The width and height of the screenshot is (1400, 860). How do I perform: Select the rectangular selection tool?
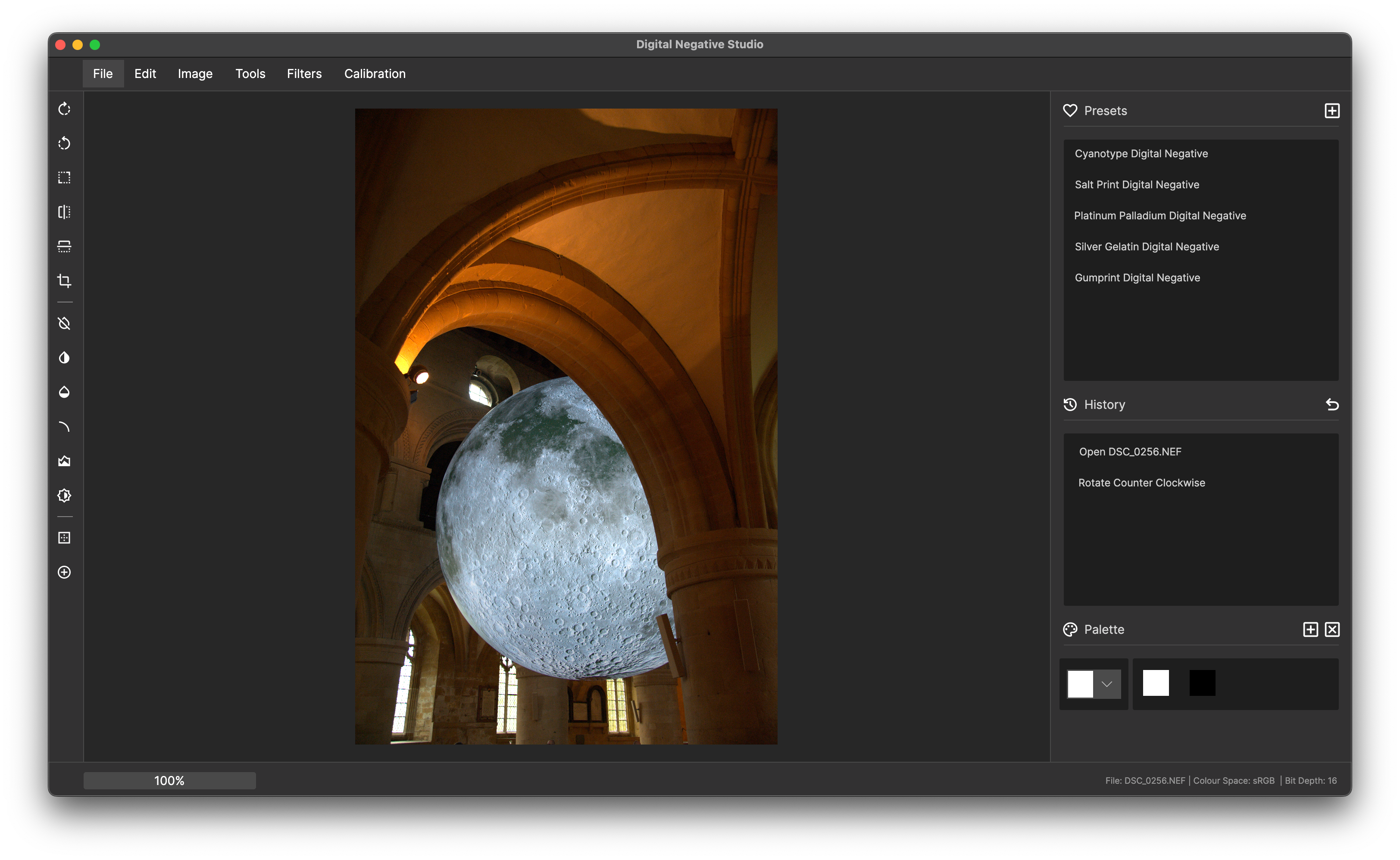(x=64, y=178)
